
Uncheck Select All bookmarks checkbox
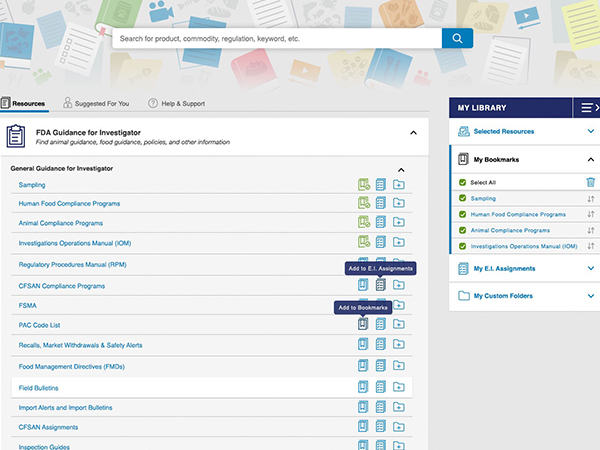coord(462,183)
